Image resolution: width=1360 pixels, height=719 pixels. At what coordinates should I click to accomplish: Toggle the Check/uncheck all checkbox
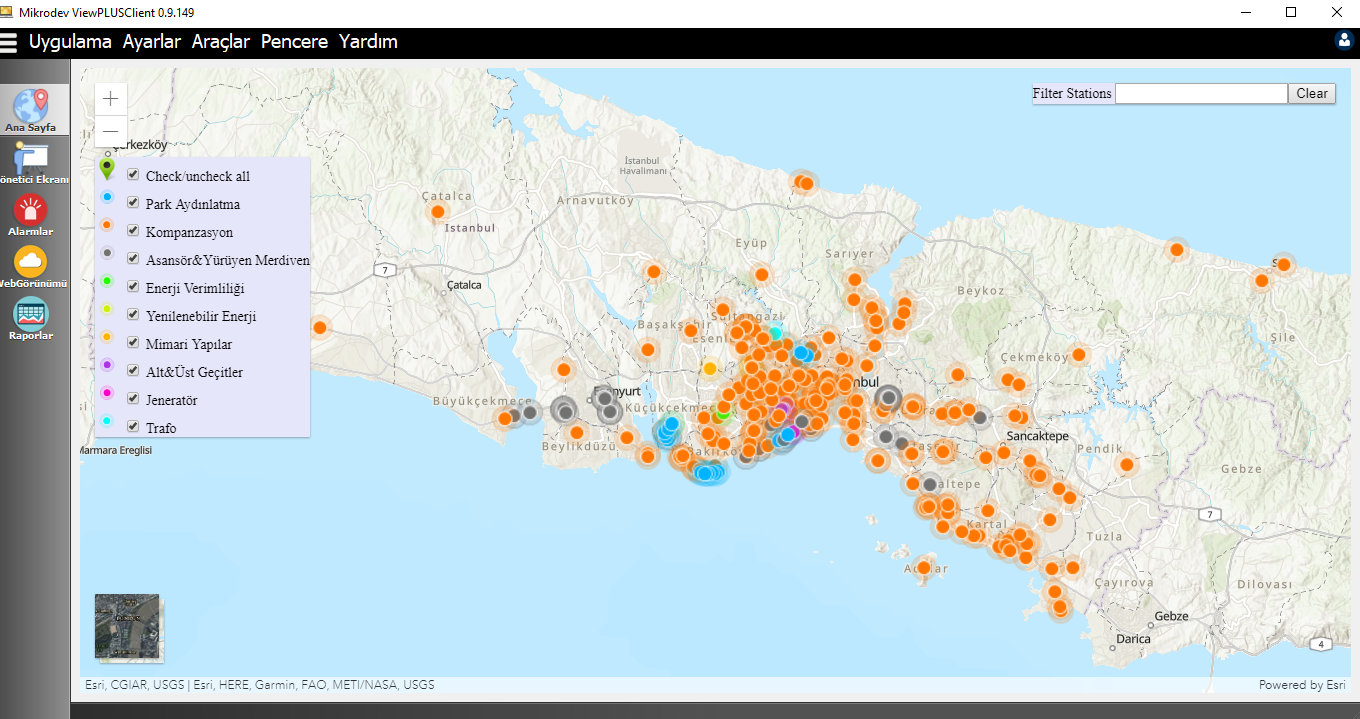pos(133,175)
